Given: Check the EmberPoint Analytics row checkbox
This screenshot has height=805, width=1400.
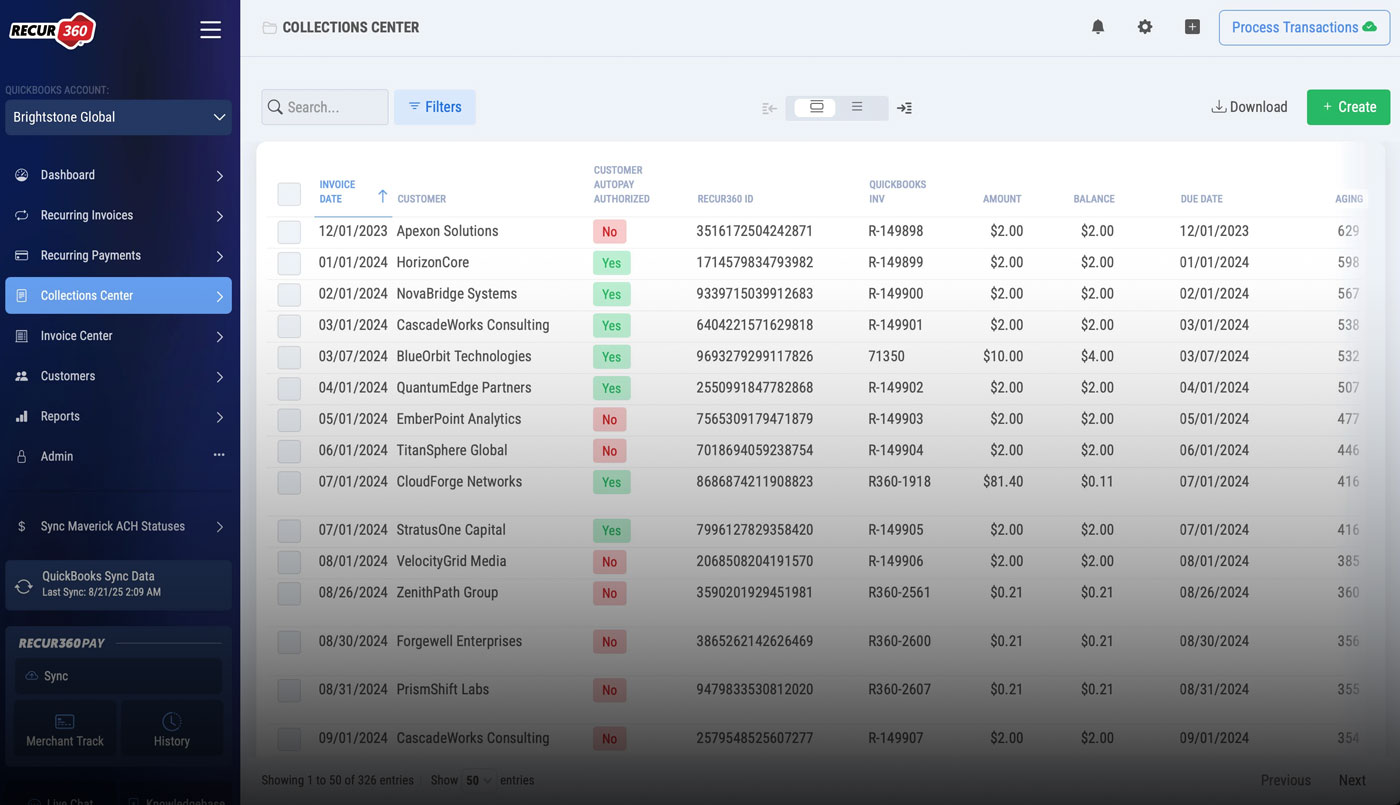Looking at the screenshot, I should [x=289, y=419].
